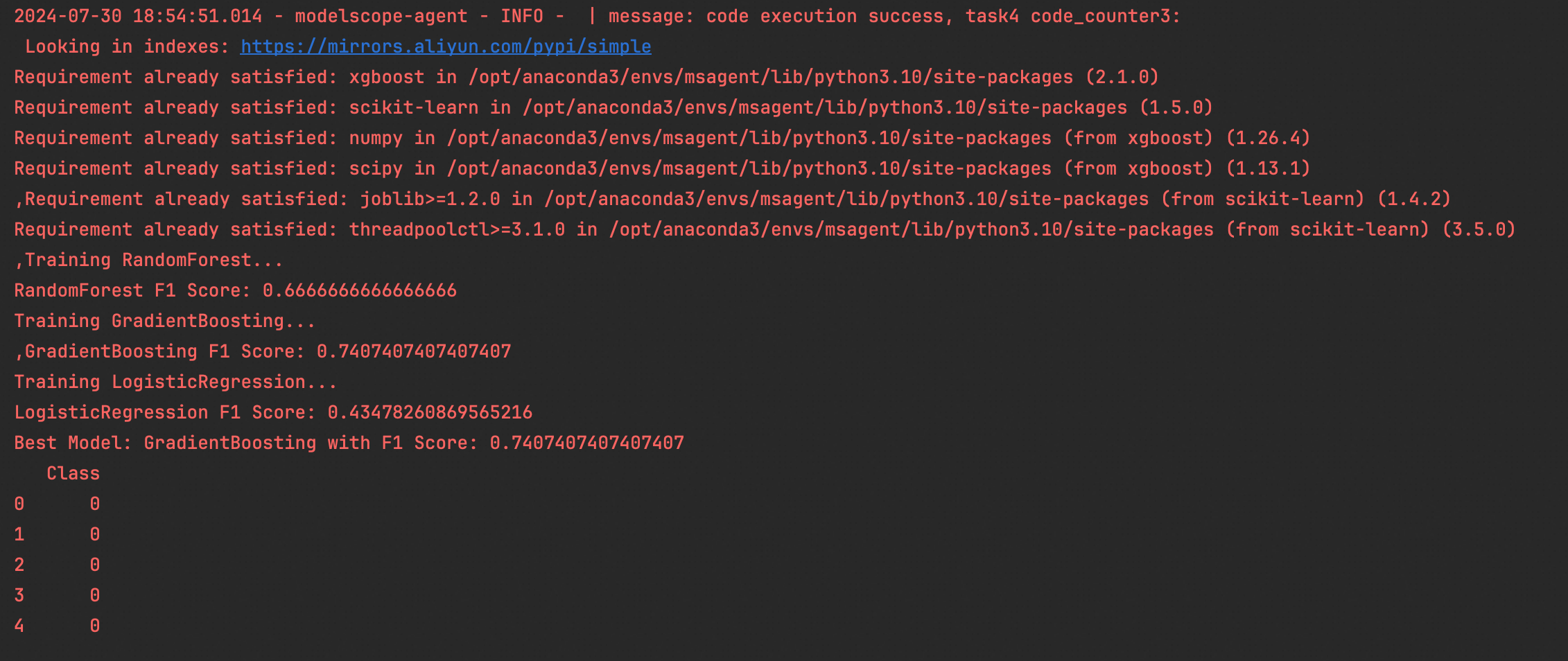Click the LogisticRegression F1 Score value

pyautogui.click(x=430, y=412)
